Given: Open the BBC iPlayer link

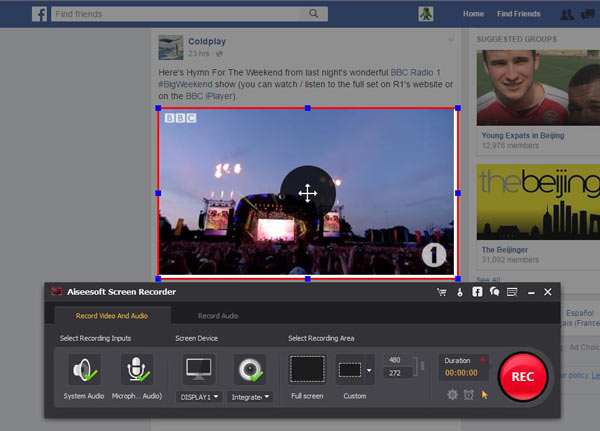Looking at the screenshot, I should [x=209, y=96].
